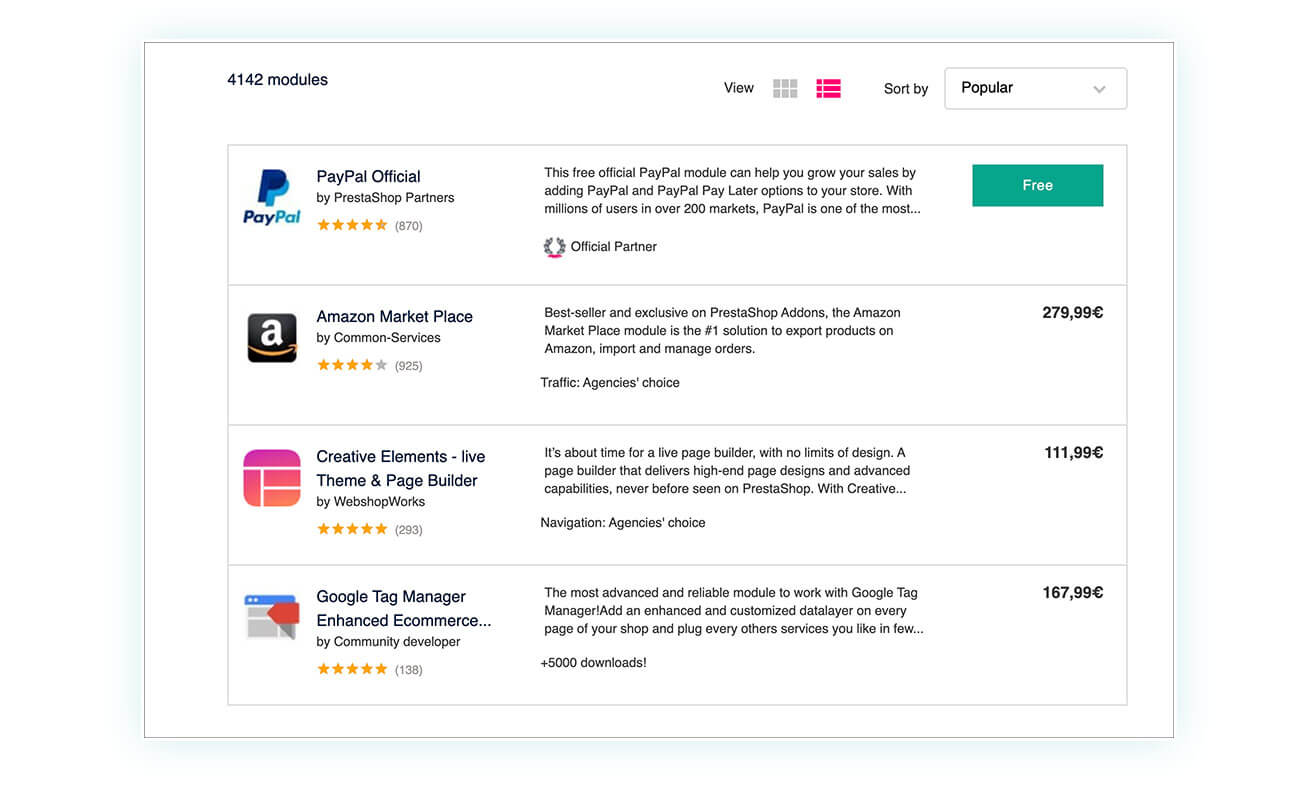This screenshot has height=795, width=1300.
Task: Click "by Community developer" author text
Action: tap(388, 642)
